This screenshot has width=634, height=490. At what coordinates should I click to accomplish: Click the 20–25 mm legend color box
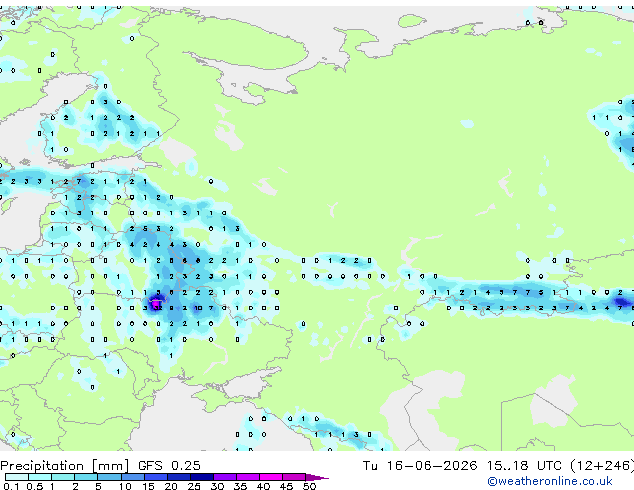(178, 477)
